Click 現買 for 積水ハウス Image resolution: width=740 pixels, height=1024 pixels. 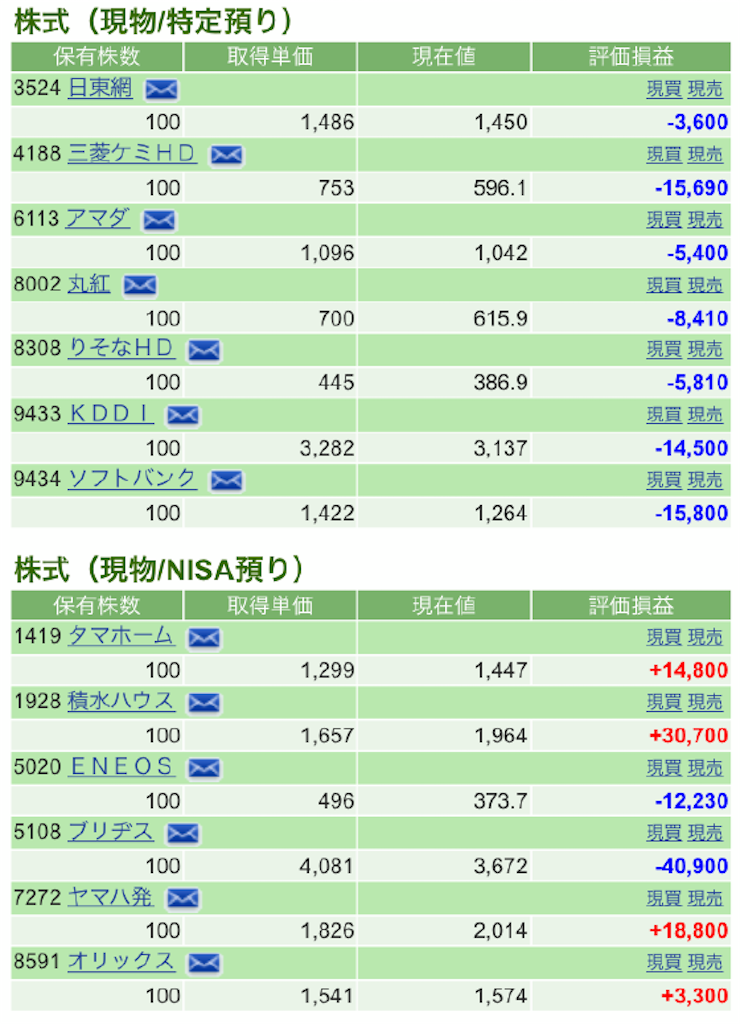pos(664,702)
